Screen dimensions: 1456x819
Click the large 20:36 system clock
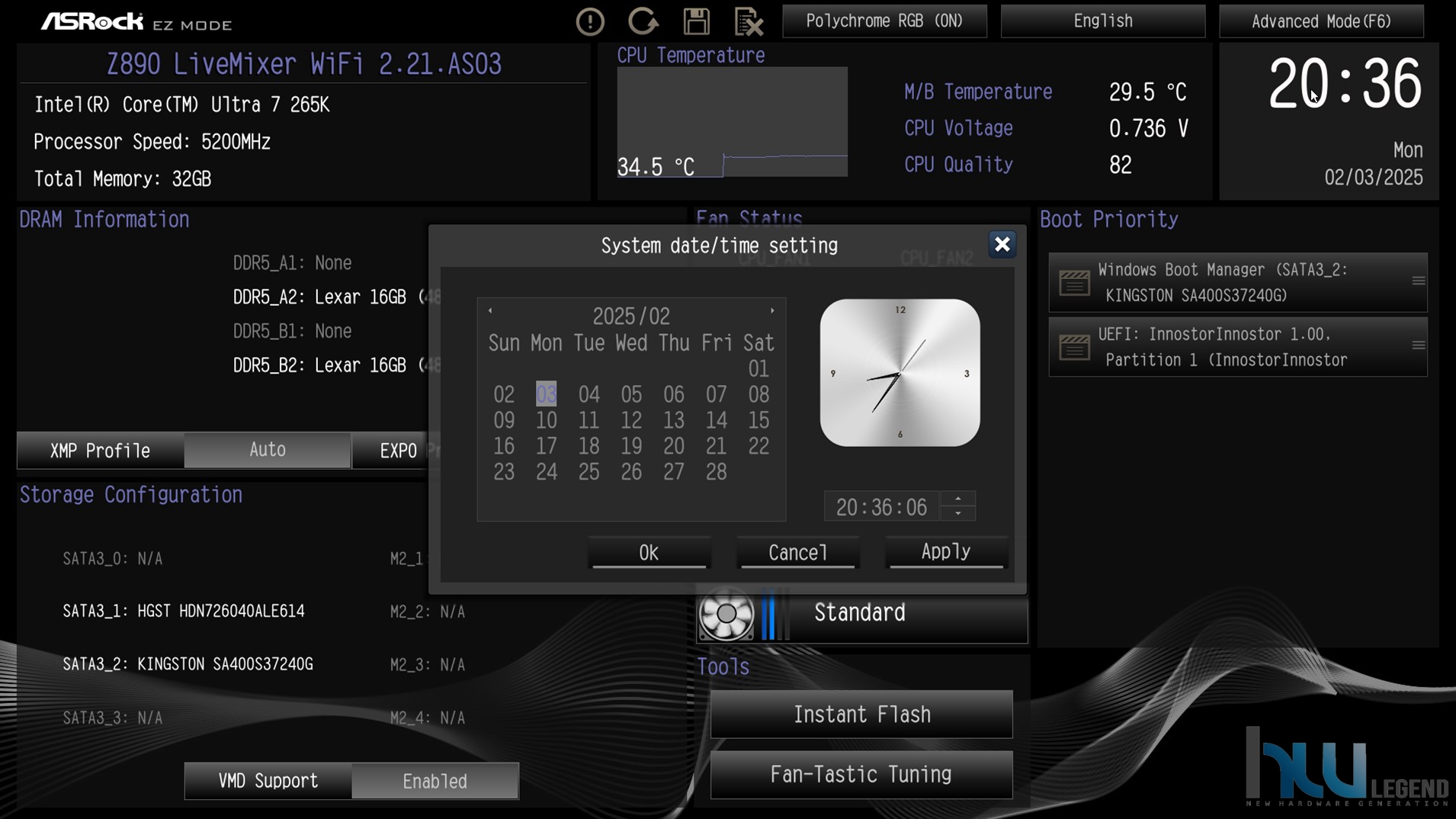coord(1345,84)
